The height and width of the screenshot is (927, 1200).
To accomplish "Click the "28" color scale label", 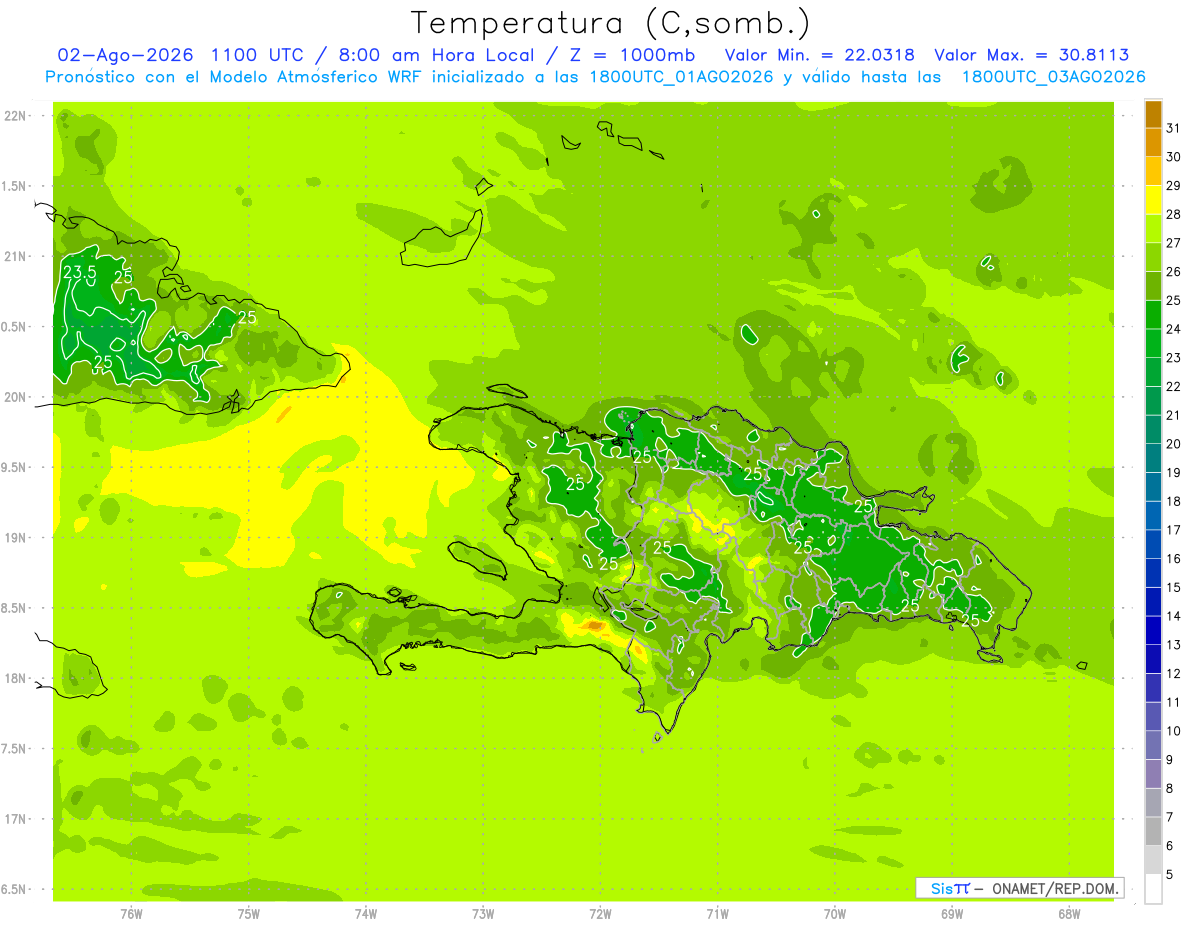I will 1173,214.
